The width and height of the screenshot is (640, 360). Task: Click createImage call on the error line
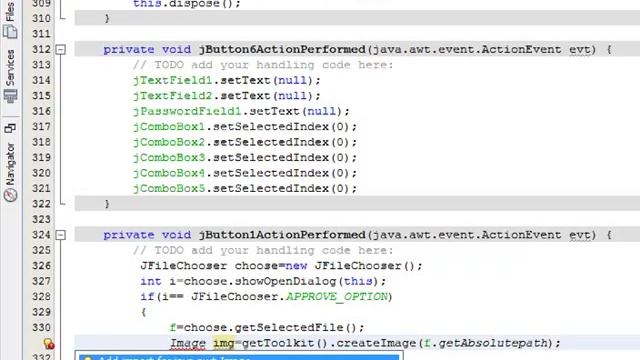(376, 343)
